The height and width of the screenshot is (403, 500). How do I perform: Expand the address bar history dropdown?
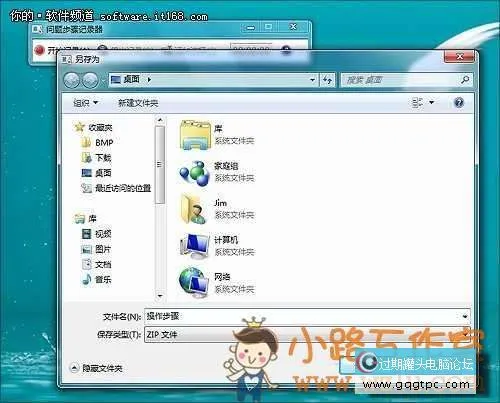tap(312, 80)
